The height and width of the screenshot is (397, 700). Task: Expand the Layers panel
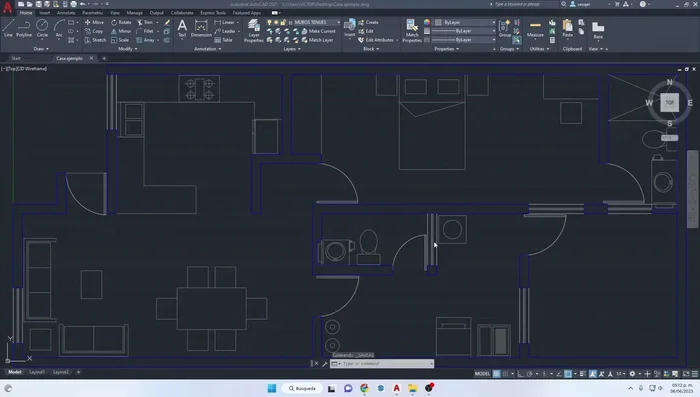click(292, 49)
